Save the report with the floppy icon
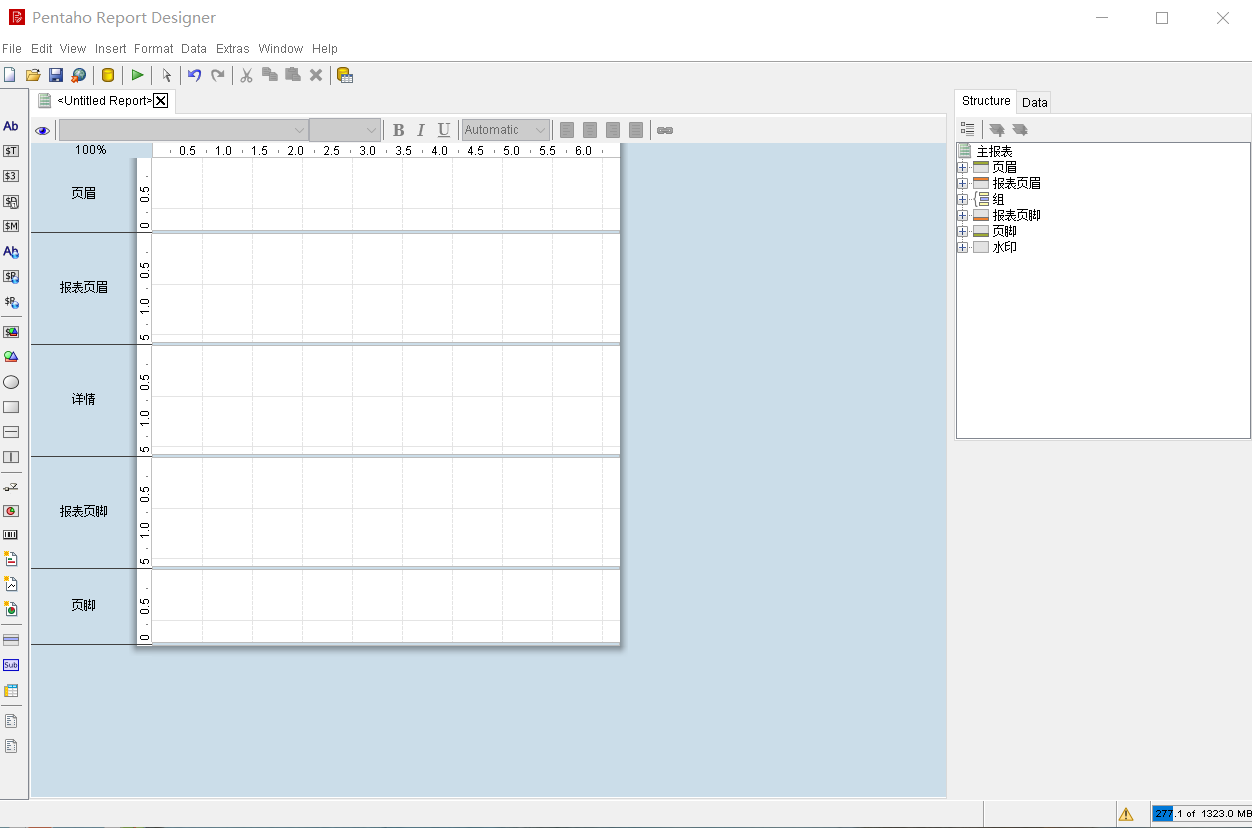Viewport: 1252px width, 828px height. pyautogui.click(x=56, y=75)
